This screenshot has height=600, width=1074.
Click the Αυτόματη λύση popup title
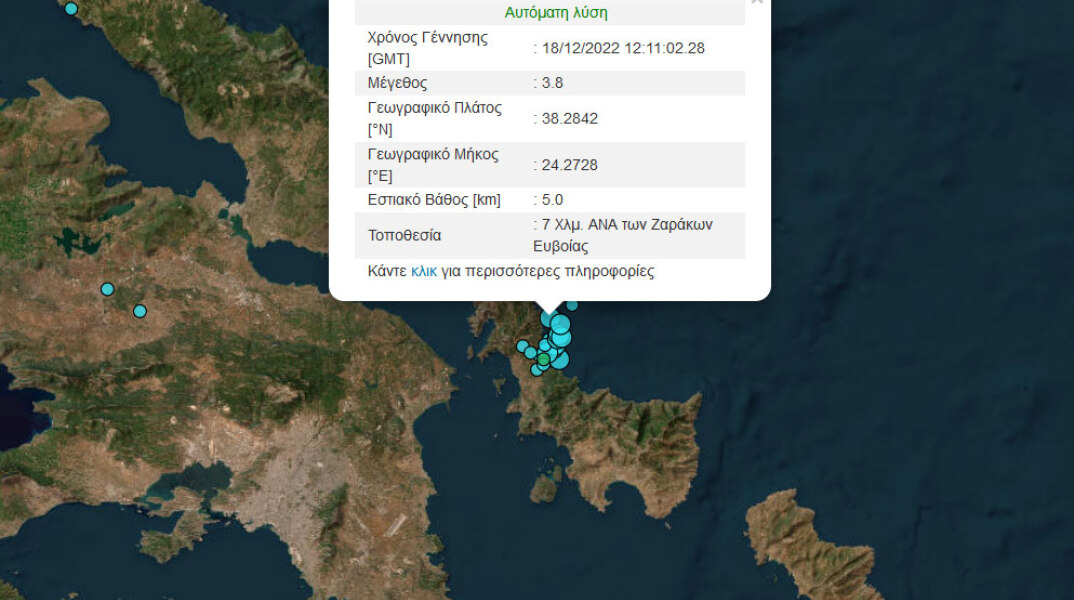tap(557, 12)
